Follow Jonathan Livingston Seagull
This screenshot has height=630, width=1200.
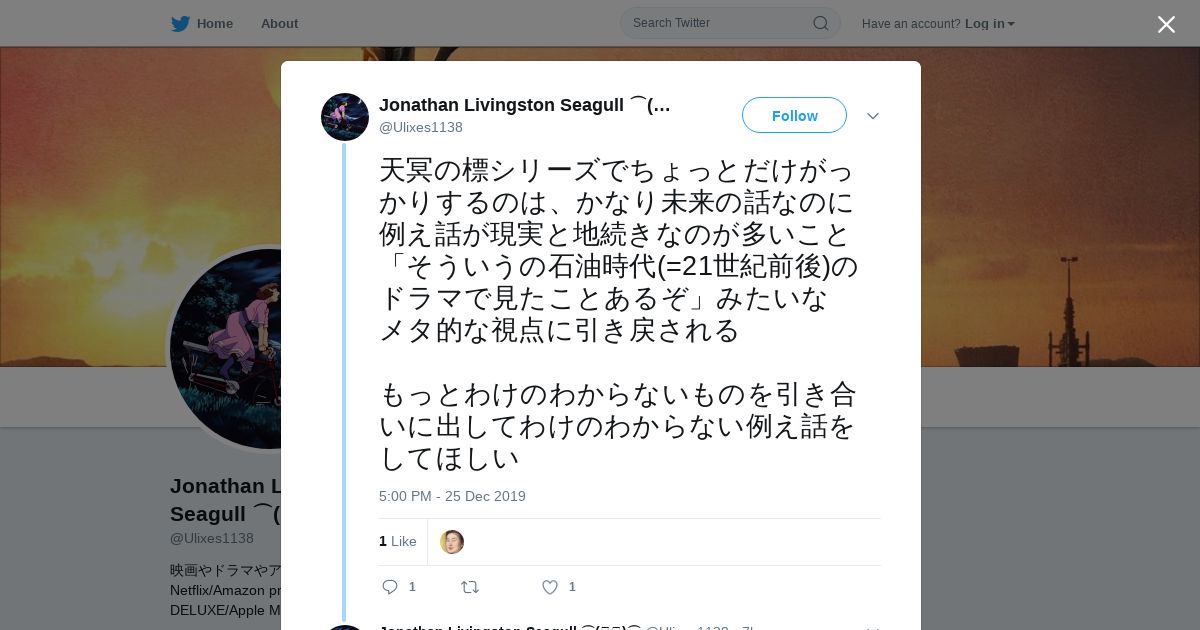[x=794, y=116]
